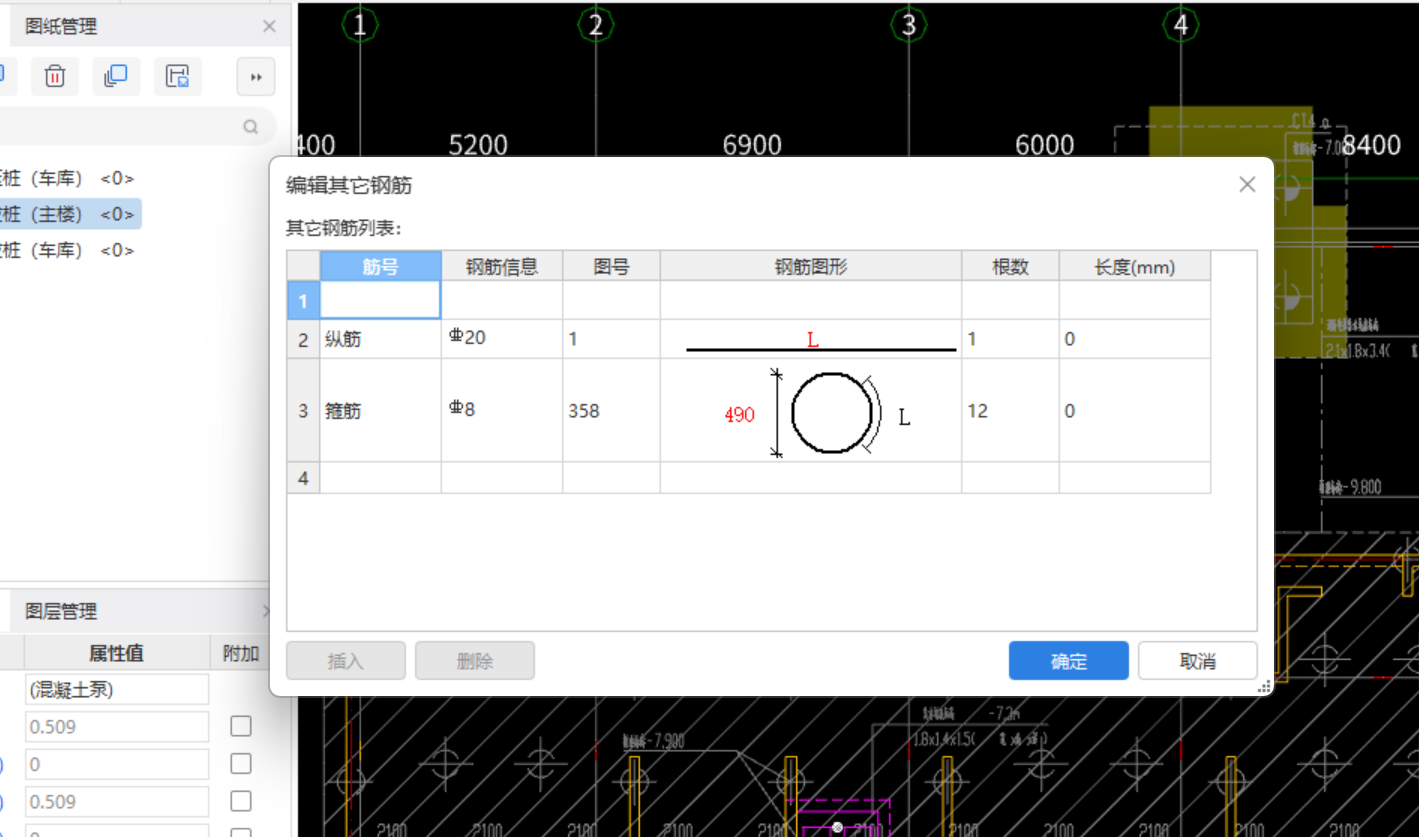The height and width of the screenshot is (837, 1419).
Task: Cancel the dialog with 取消 button
Action: (x=1197, y=661)
